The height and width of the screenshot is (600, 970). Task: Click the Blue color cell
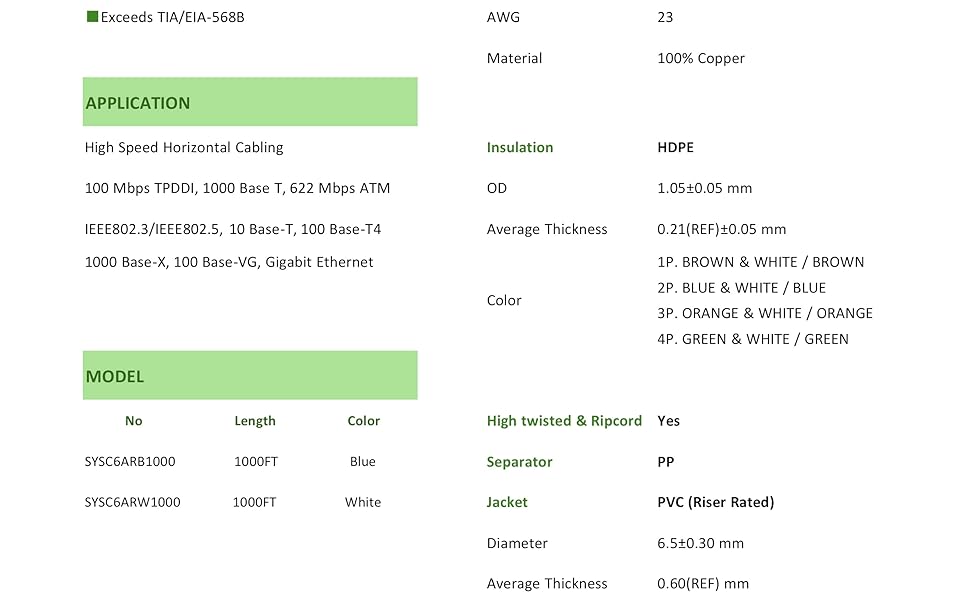(363, 462)
